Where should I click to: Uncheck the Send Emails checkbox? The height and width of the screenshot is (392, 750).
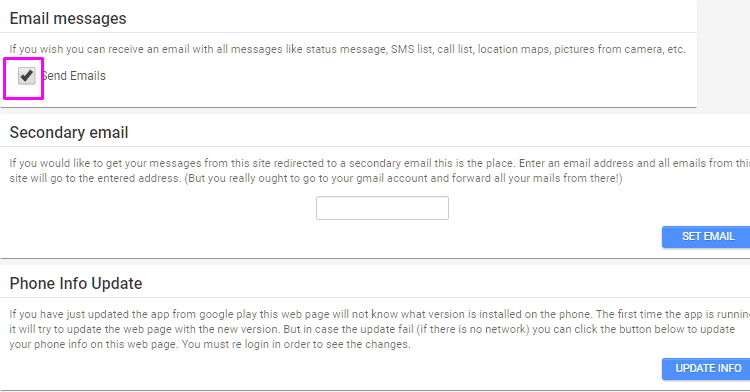tap(27, 76)
